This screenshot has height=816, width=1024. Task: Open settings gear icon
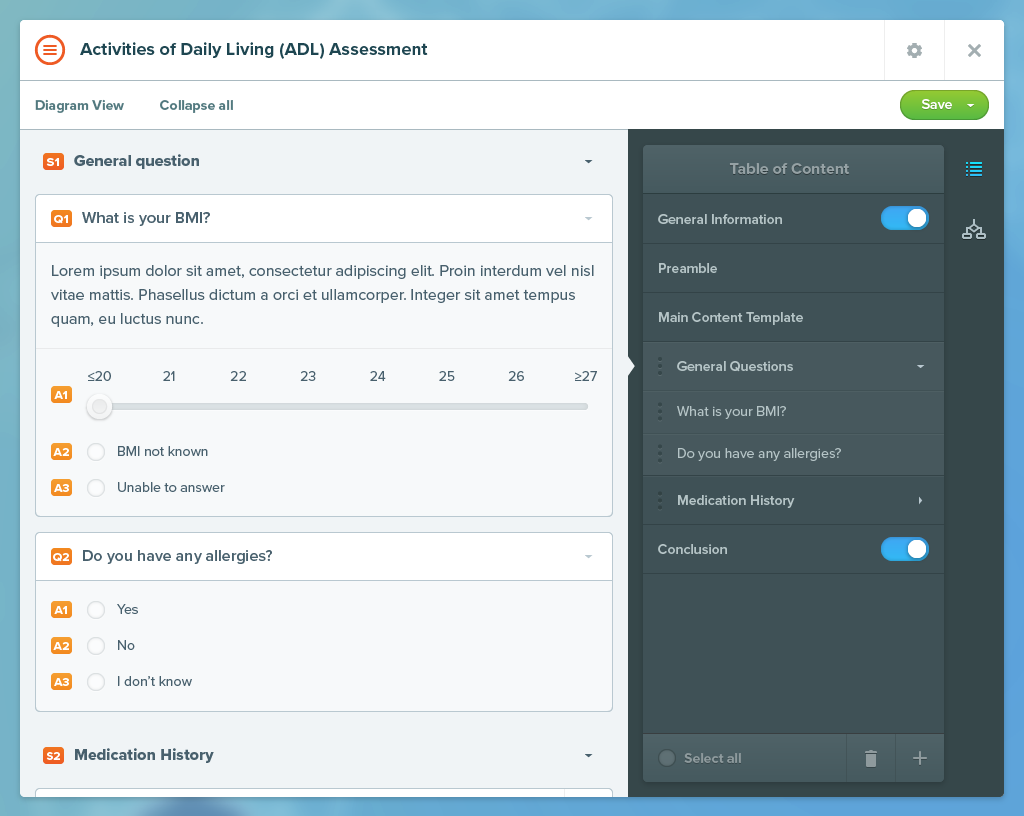point(914,50)
